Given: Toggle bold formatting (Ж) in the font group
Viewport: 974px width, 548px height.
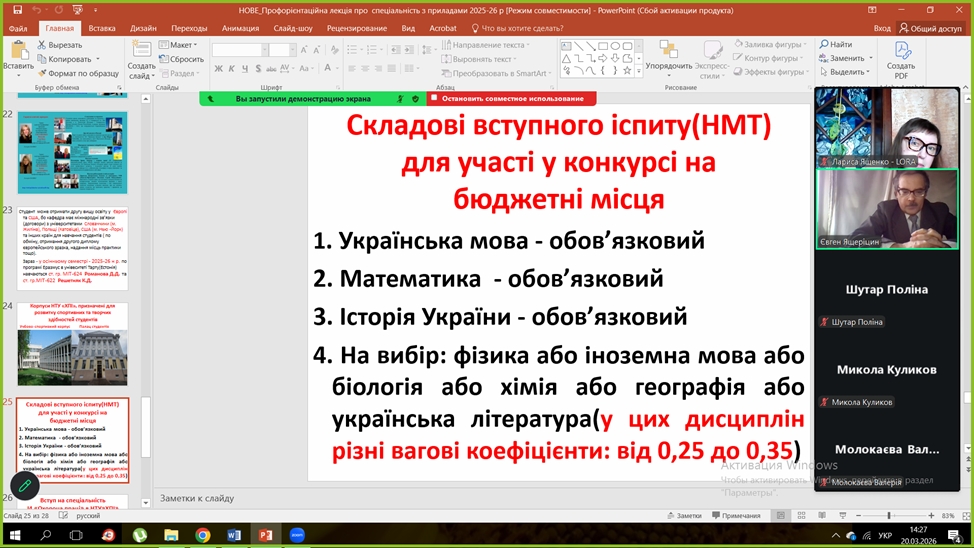Looking at the screenshot, I should click(x=217, y=69).
